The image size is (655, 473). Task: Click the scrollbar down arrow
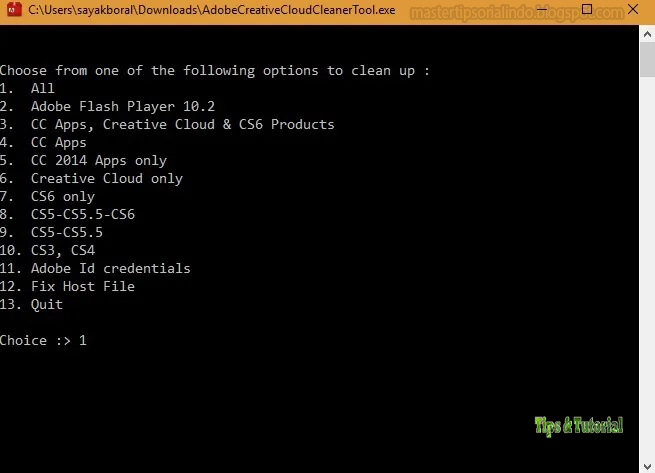tap(647, 466)
